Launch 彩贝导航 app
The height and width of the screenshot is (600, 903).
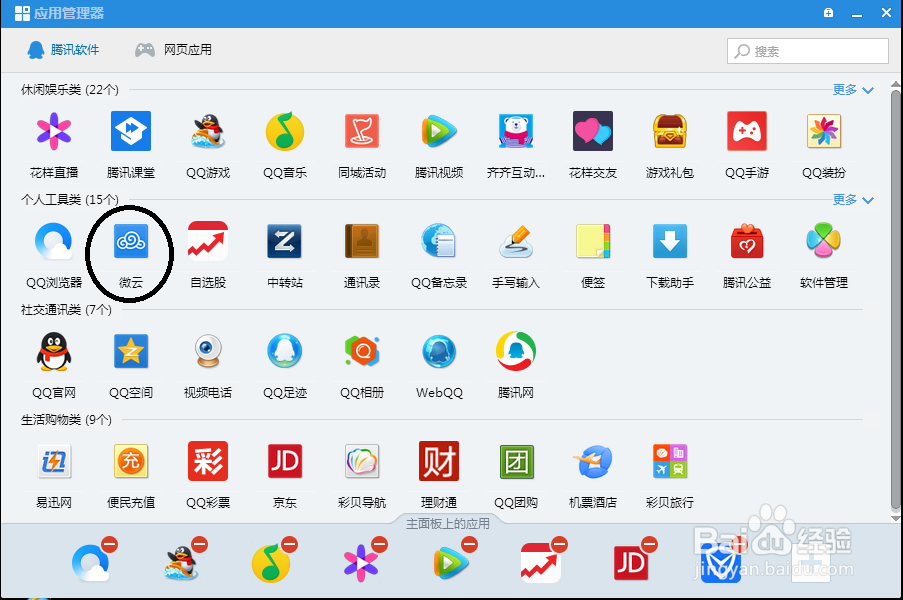pos(362,461)
